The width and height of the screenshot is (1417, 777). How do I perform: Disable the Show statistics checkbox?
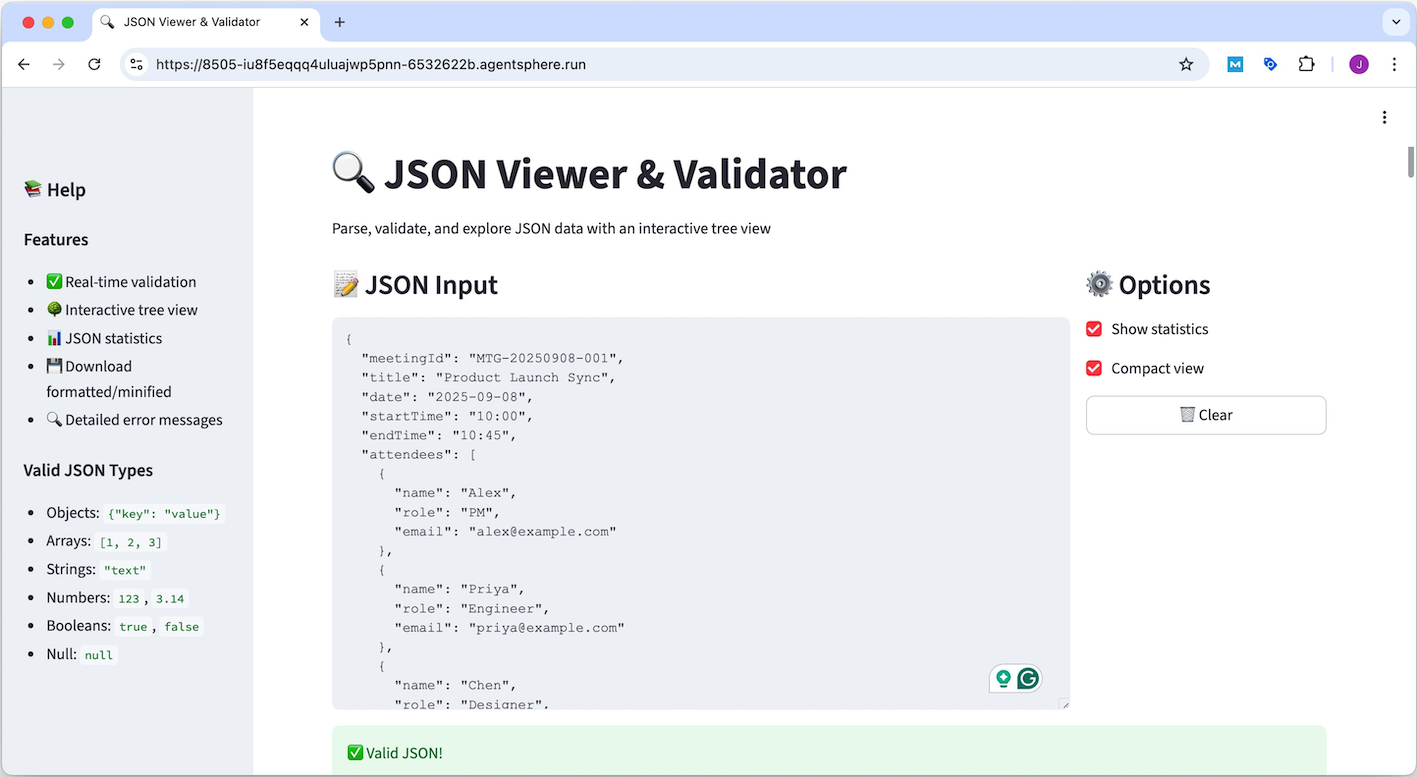[x=1093, y=328]
